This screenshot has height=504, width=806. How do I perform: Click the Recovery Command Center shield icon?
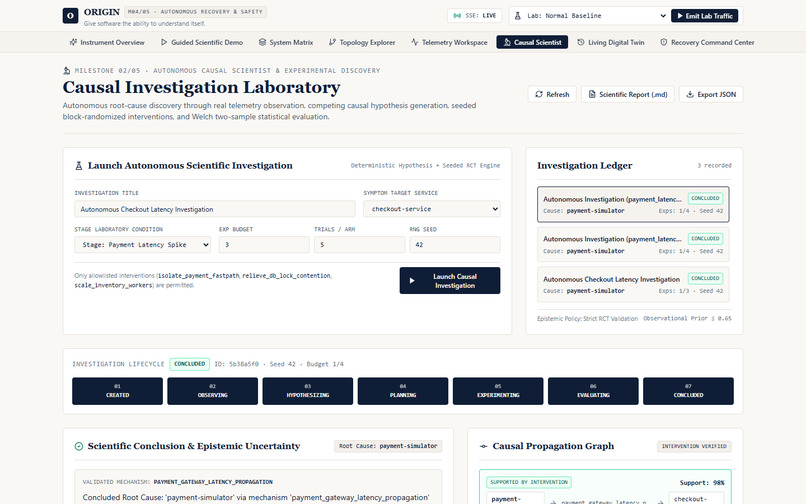(x=664, y=42)
